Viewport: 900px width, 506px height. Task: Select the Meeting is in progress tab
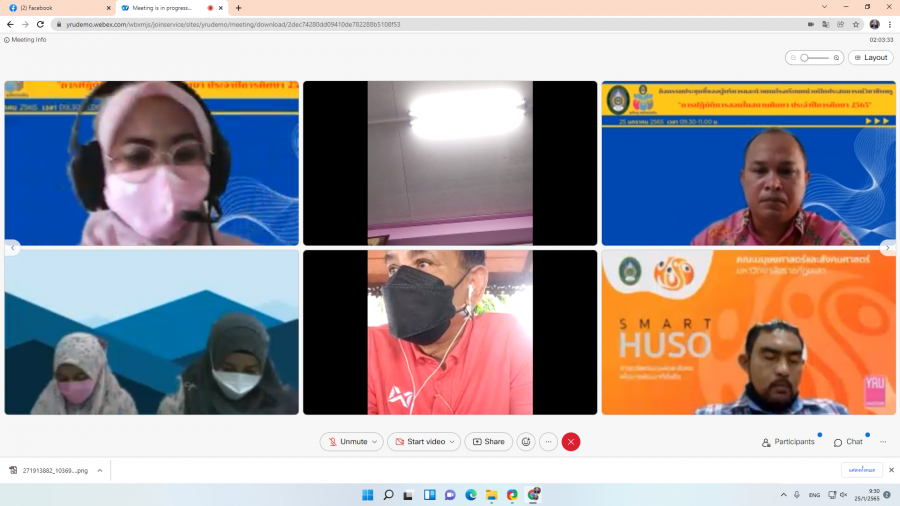pos(160,8)
